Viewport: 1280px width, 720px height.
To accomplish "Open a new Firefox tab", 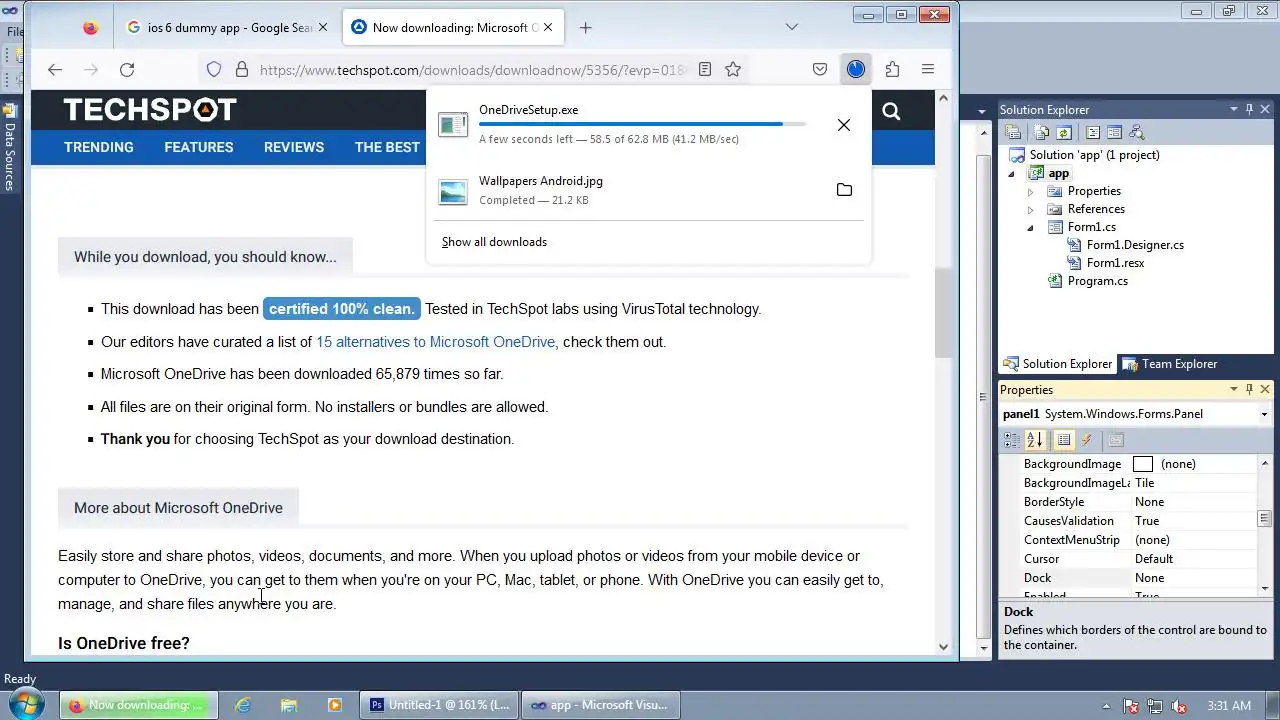I will [x=586, y=28].
